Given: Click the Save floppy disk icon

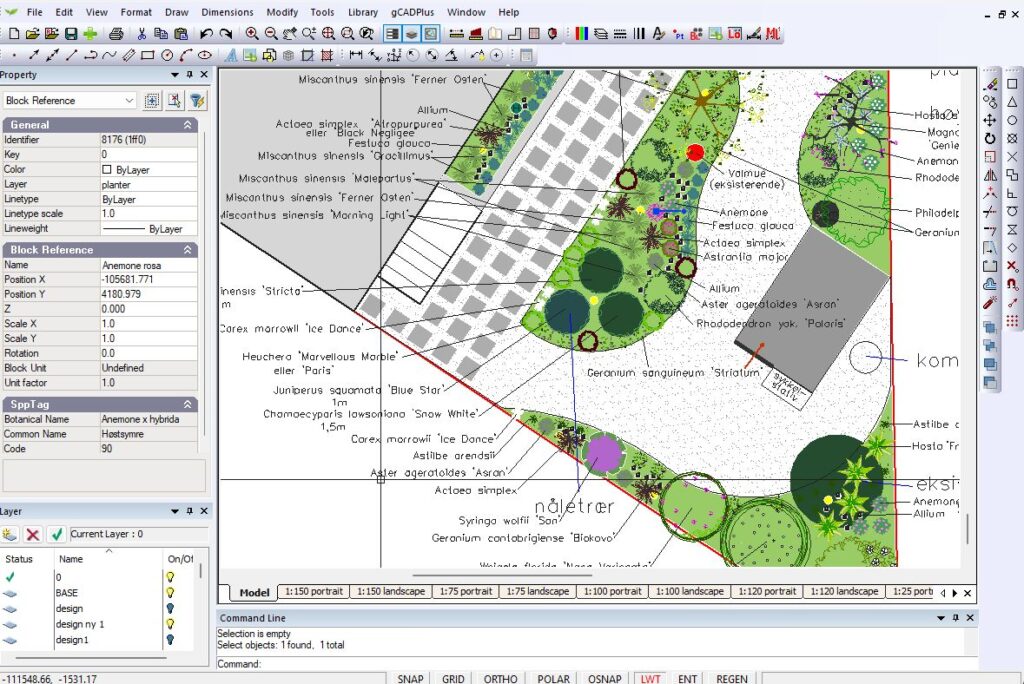Looking at the screenshot, I should 71,33.
